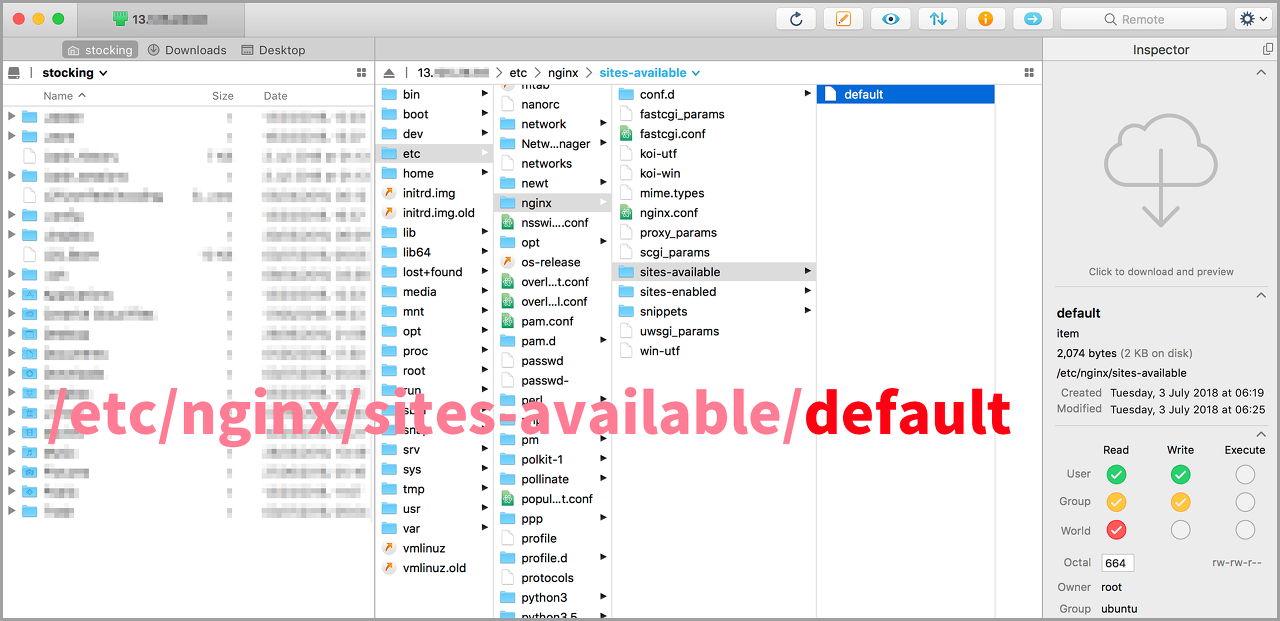Screen dimensions: 1280x621
Task: Select the koi-utf file icon
Action: click(x=626, y=154)
